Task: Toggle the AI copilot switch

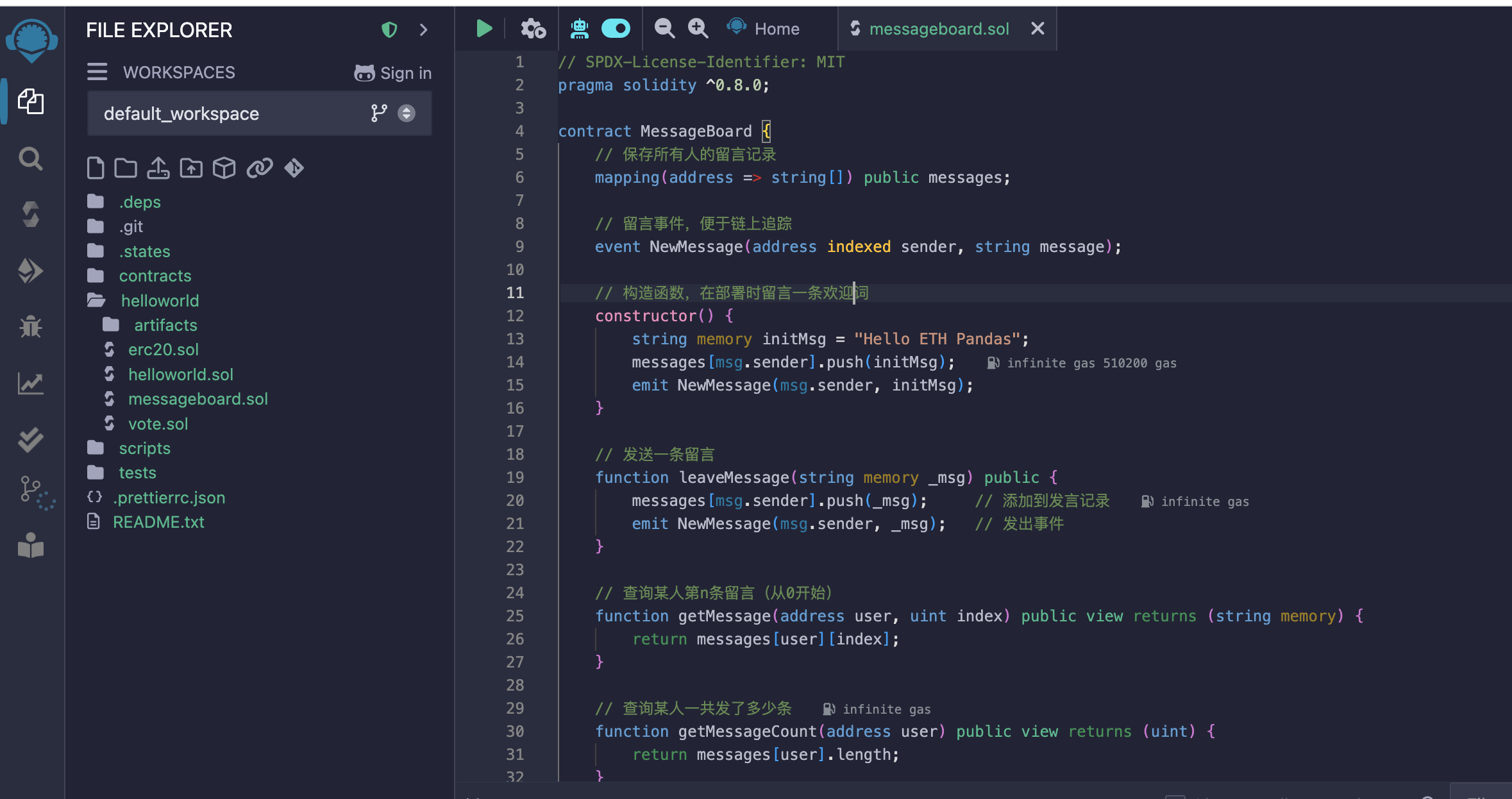Action: tap(616, 28)
